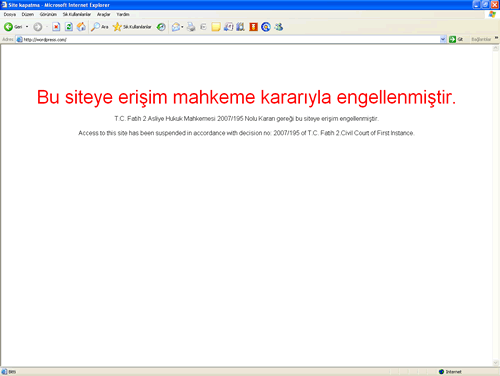500x376 pixels.
Task: Click the English 'Access to this site' sentence
Action: [x=246, y=133]
